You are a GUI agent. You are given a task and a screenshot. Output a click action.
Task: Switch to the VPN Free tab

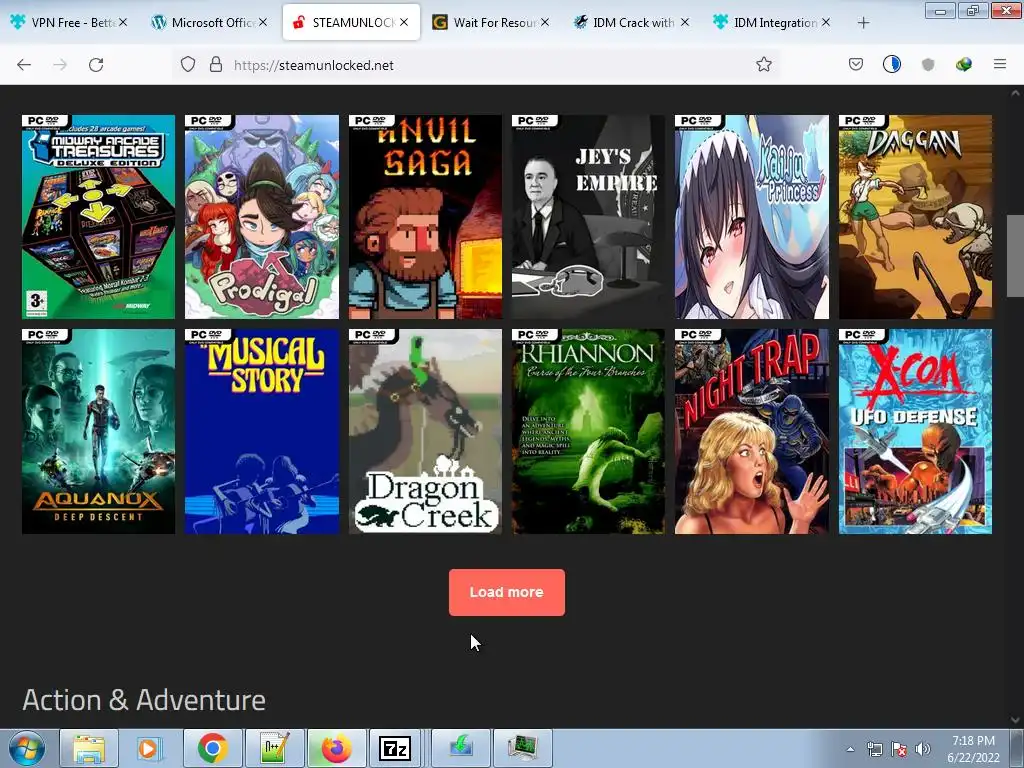tap(69, 22)
